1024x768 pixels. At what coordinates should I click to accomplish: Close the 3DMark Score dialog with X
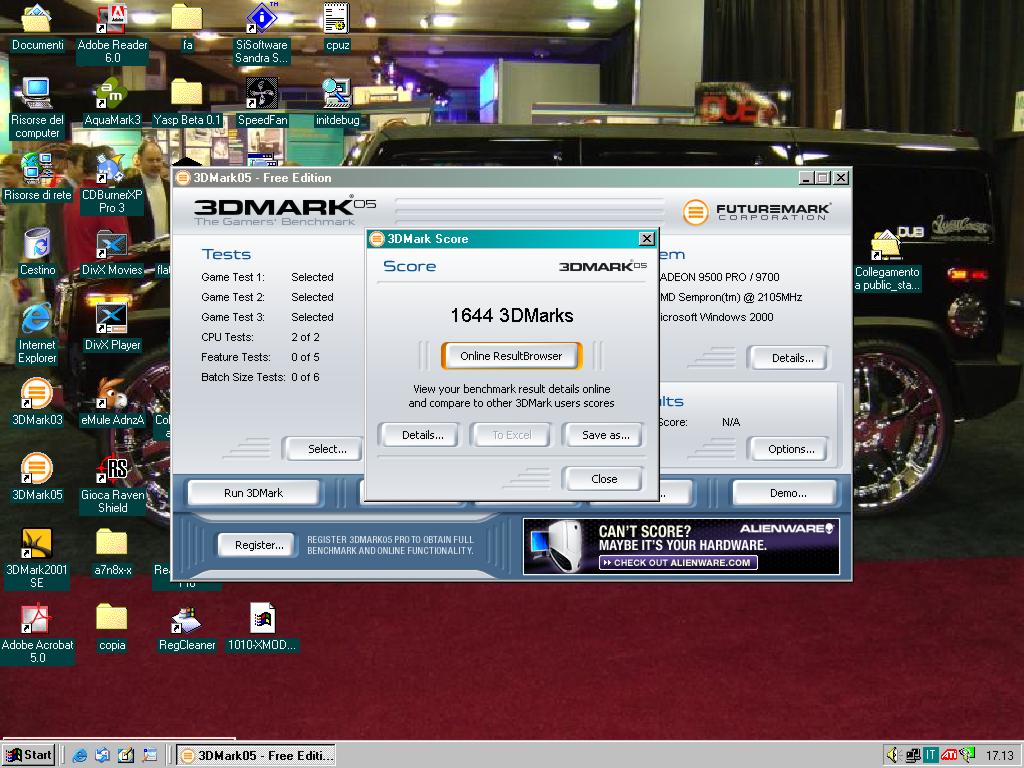(647, 238)
